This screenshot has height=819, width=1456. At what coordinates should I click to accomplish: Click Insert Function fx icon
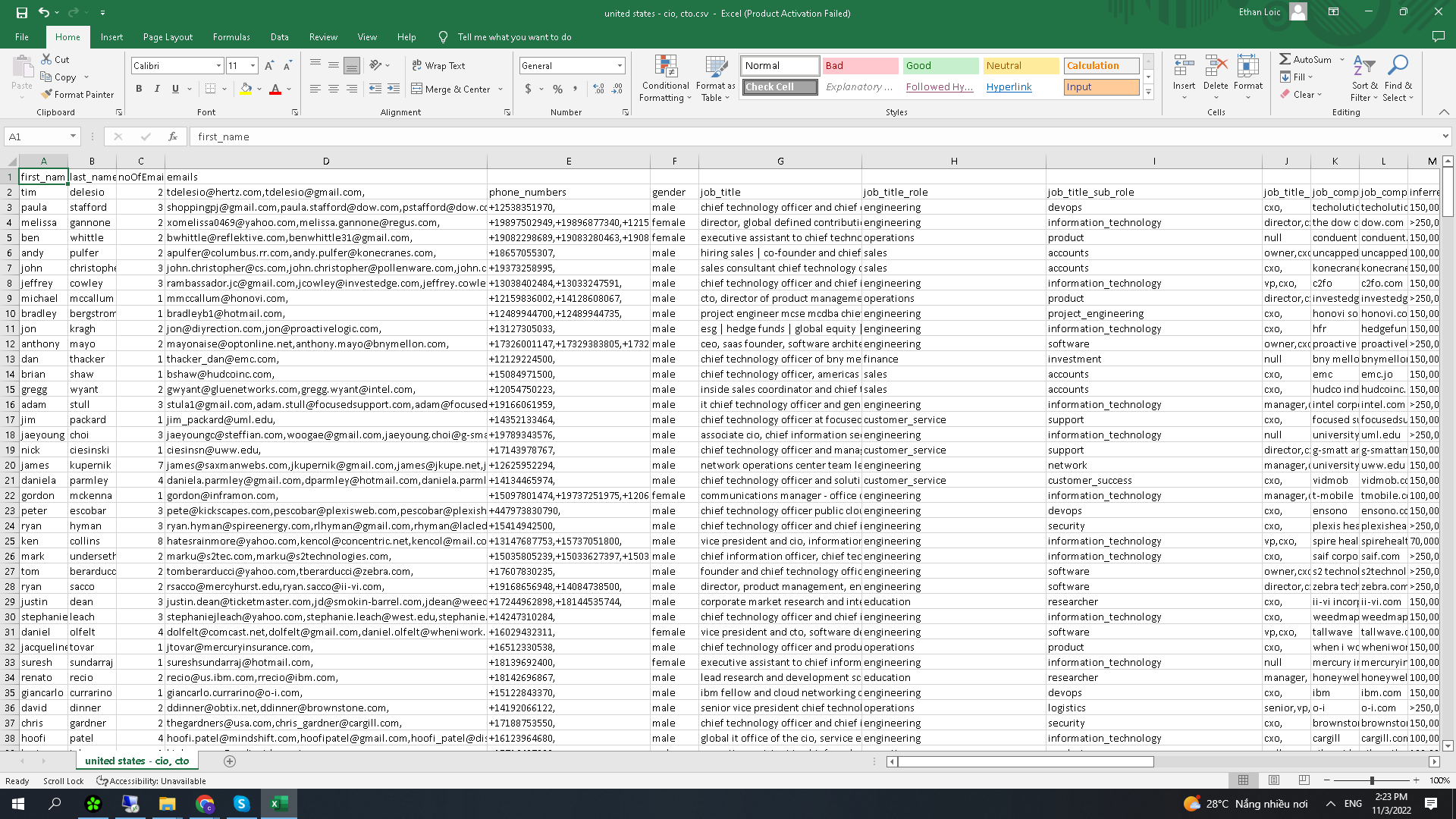(x=173, y=136)
